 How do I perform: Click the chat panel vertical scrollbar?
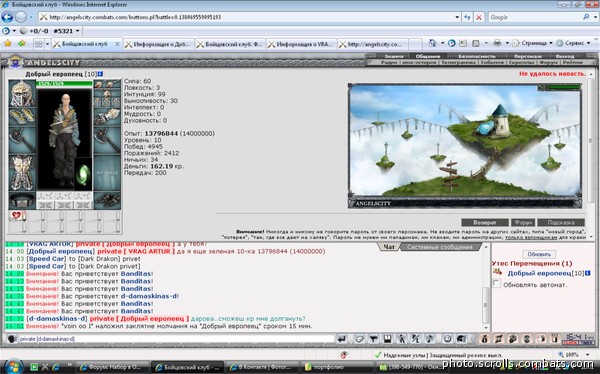(486, 286)
